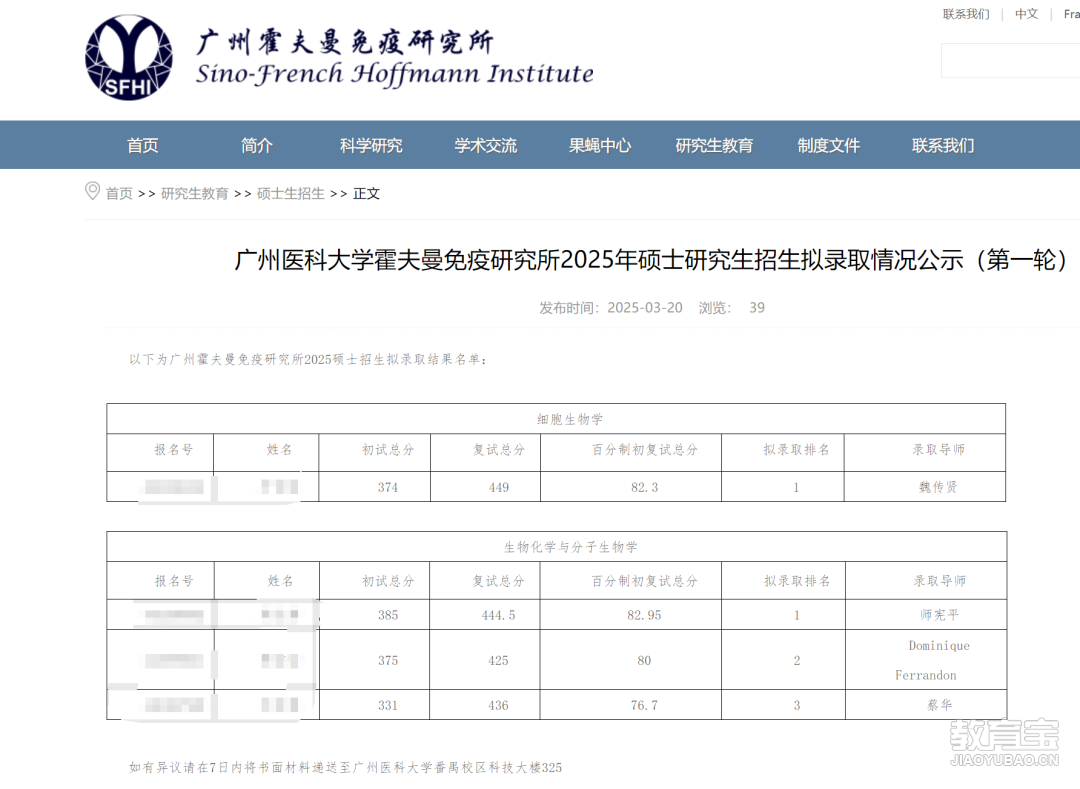The width and height of the screenshot is (1080, 789).
Task: Click the search box in the header
Action: [1010, 61]
